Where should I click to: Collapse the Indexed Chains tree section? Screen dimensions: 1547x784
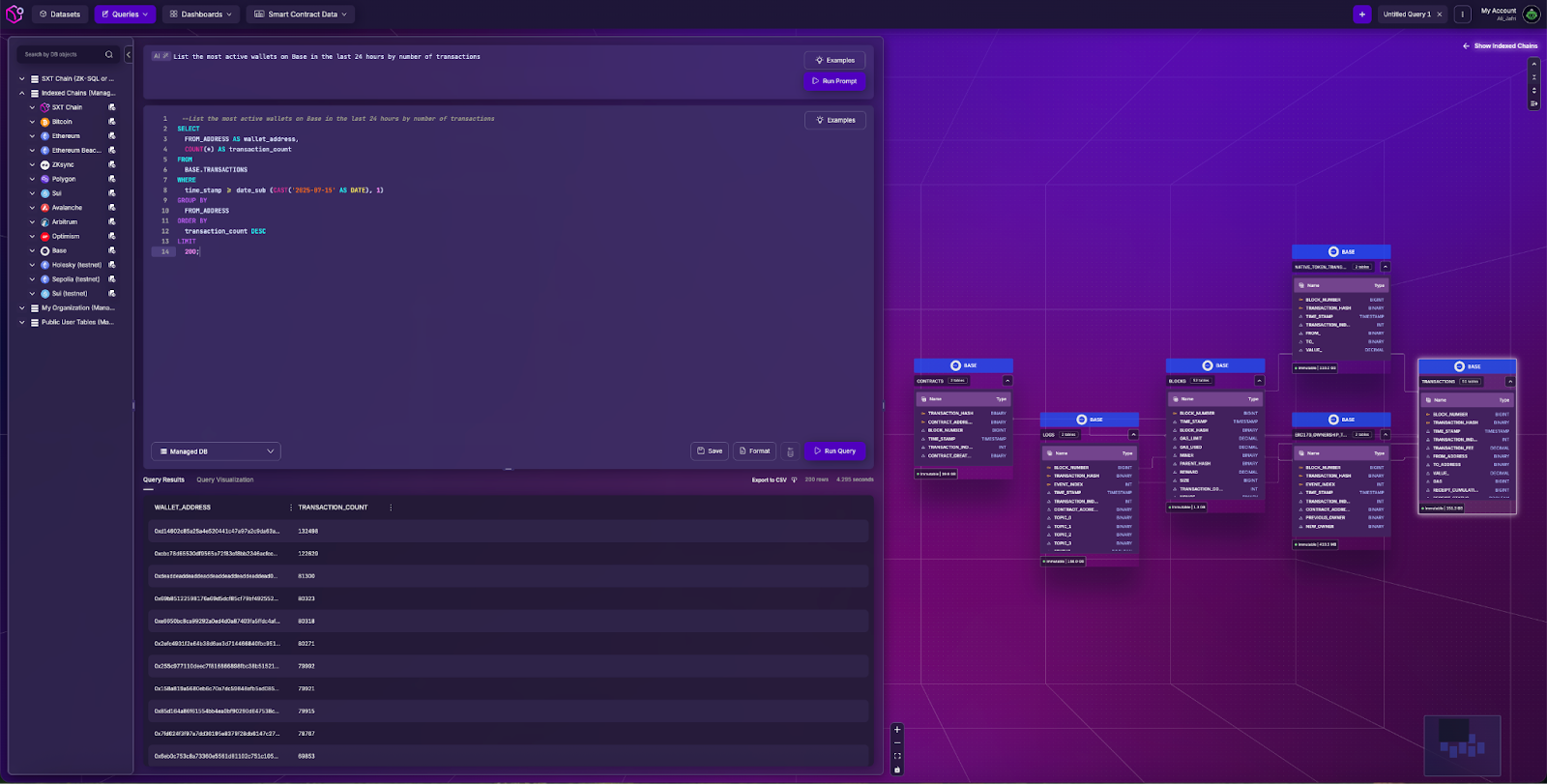[22, 94]
